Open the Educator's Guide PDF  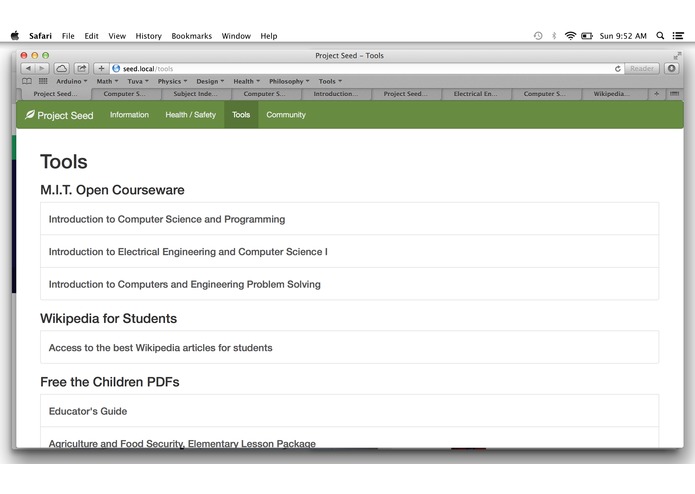[349, 411]
